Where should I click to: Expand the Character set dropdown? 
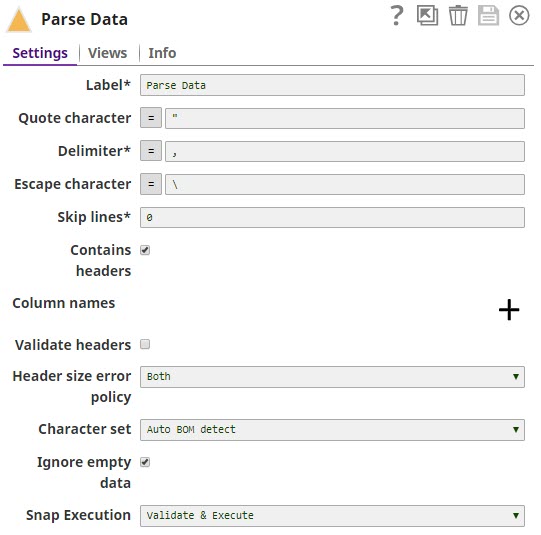pos(332,430)
